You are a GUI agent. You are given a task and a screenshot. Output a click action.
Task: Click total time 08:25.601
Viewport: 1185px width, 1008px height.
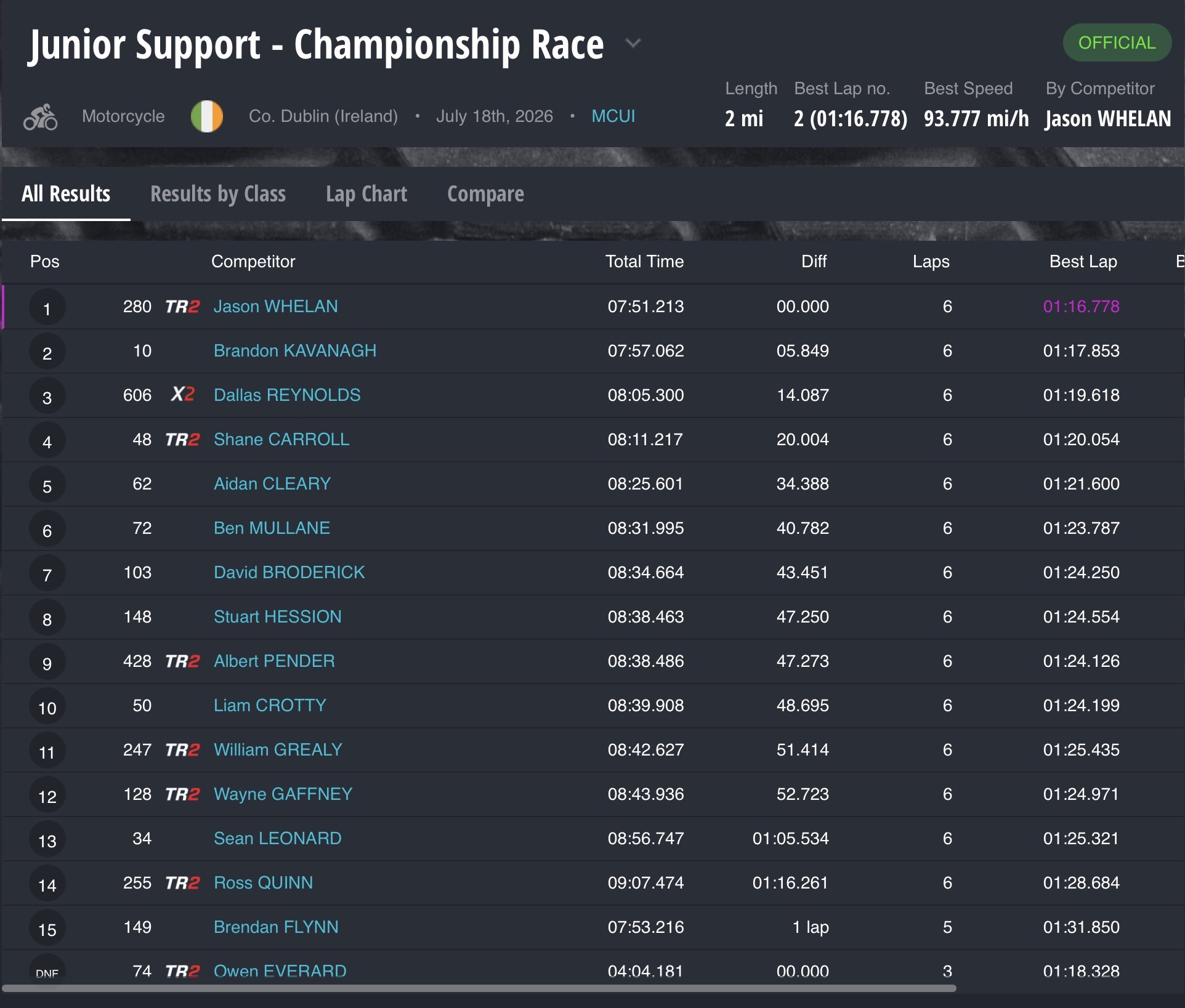[645, 484]
